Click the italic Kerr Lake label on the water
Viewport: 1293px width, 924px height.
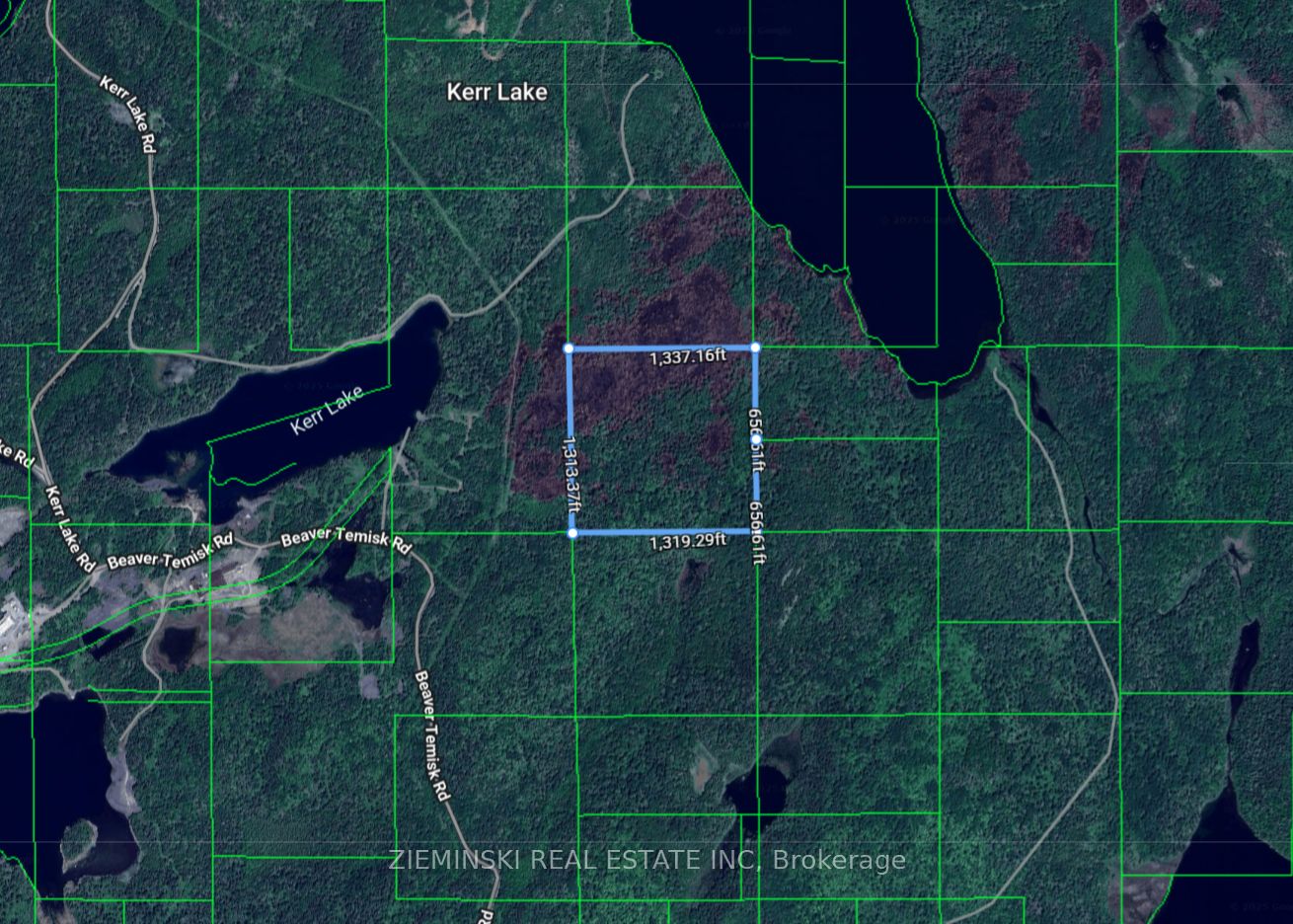tap(328, 412)
